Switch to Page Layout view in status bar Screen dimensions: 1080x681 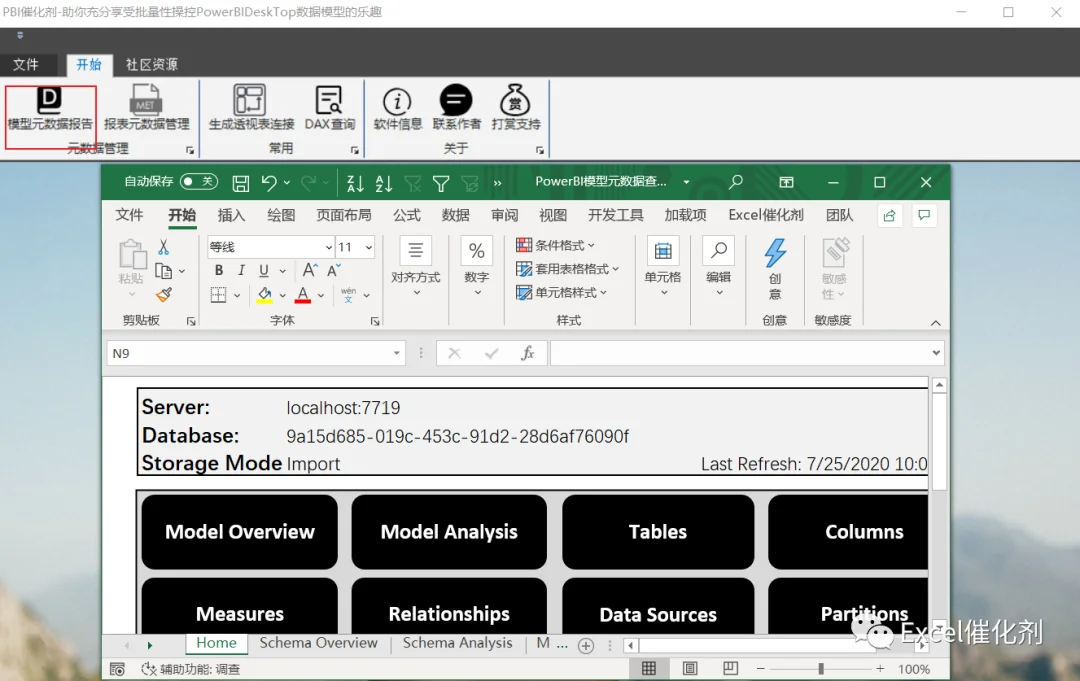689,669
